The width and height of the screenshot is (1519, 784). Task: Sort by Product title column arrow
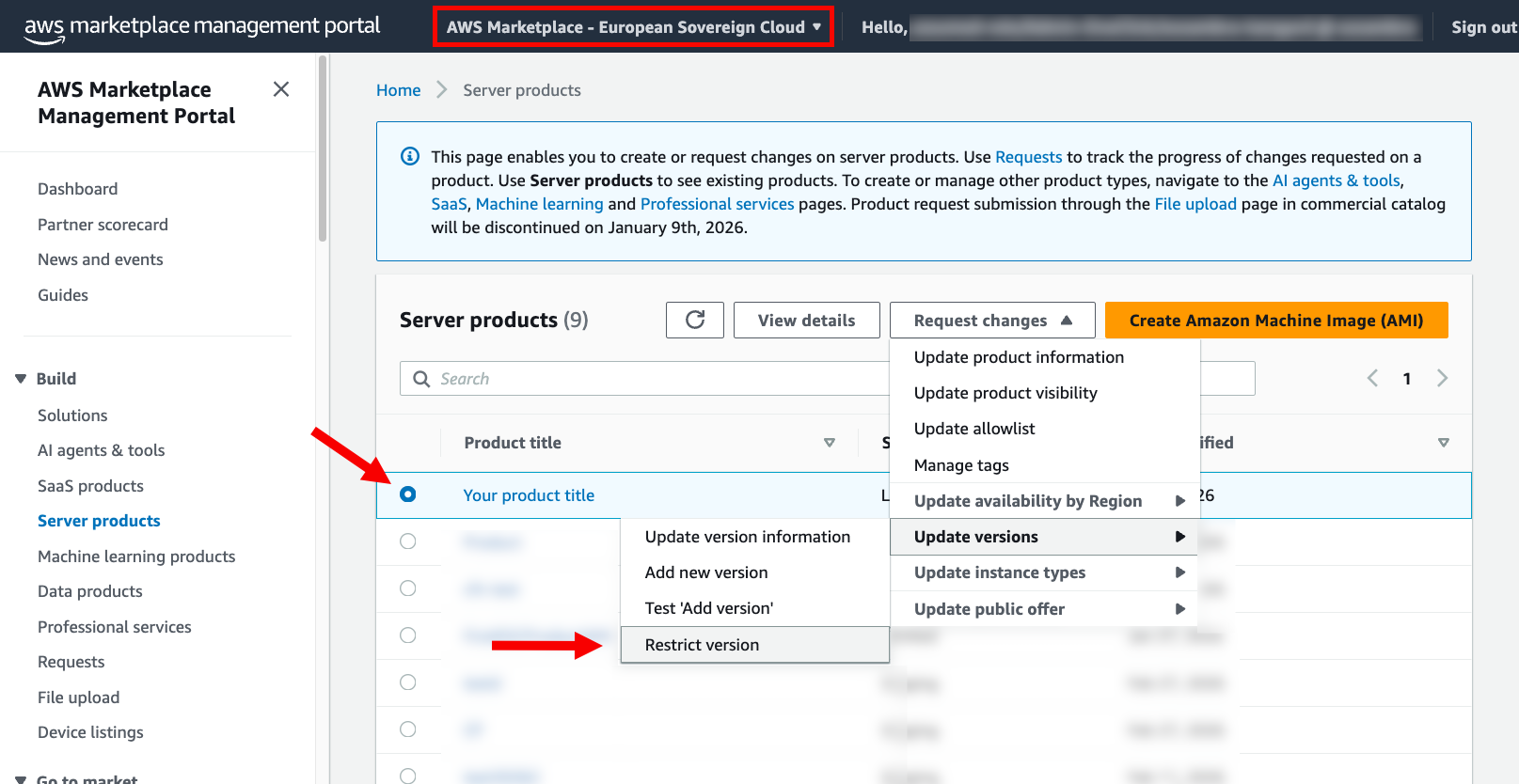pyautogui.click(x=830, y=443)
